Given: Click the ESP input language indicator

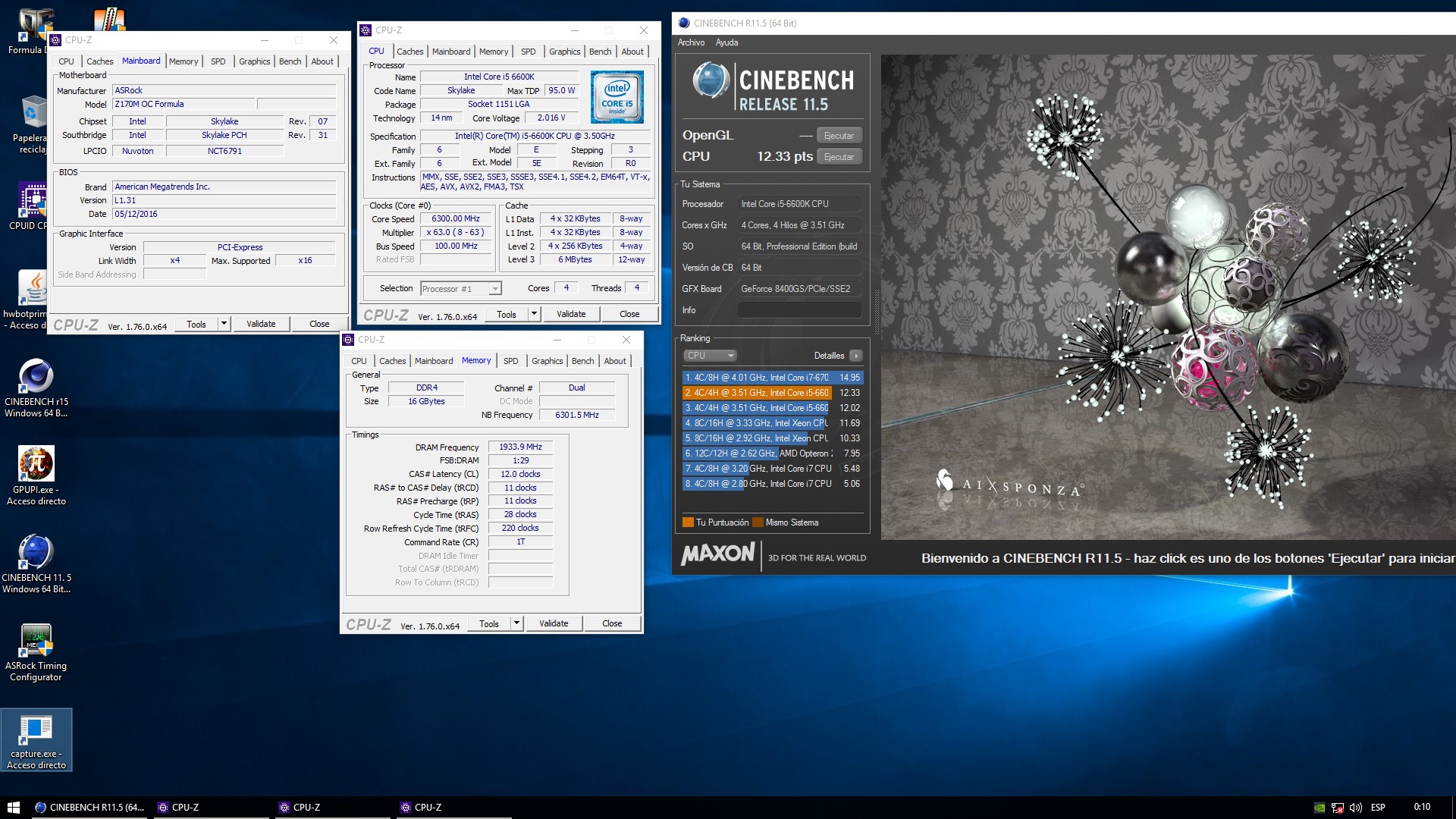Looking at the screenshot, I should click(x=1378, y=808).
